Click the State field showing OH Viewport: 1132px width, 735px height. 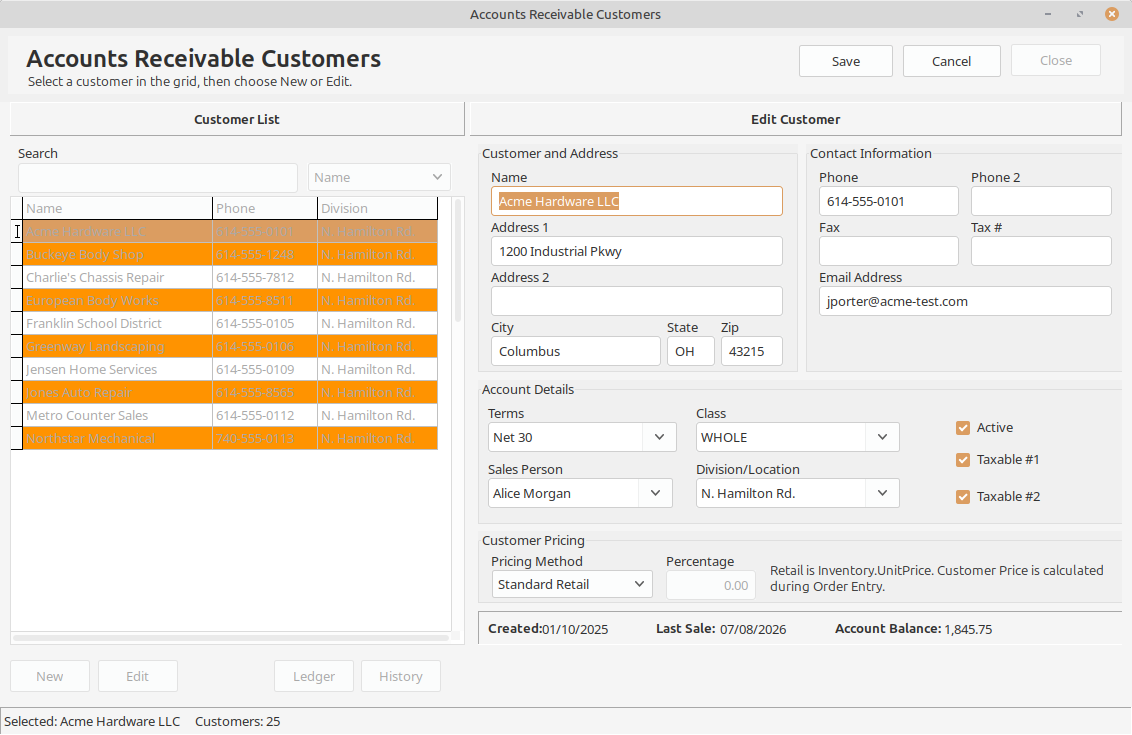(691, 352)
